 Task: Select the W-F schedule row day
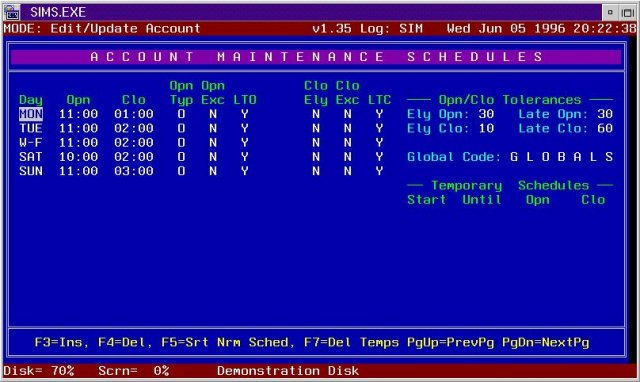pyautogui.click(x=31, y=142)
